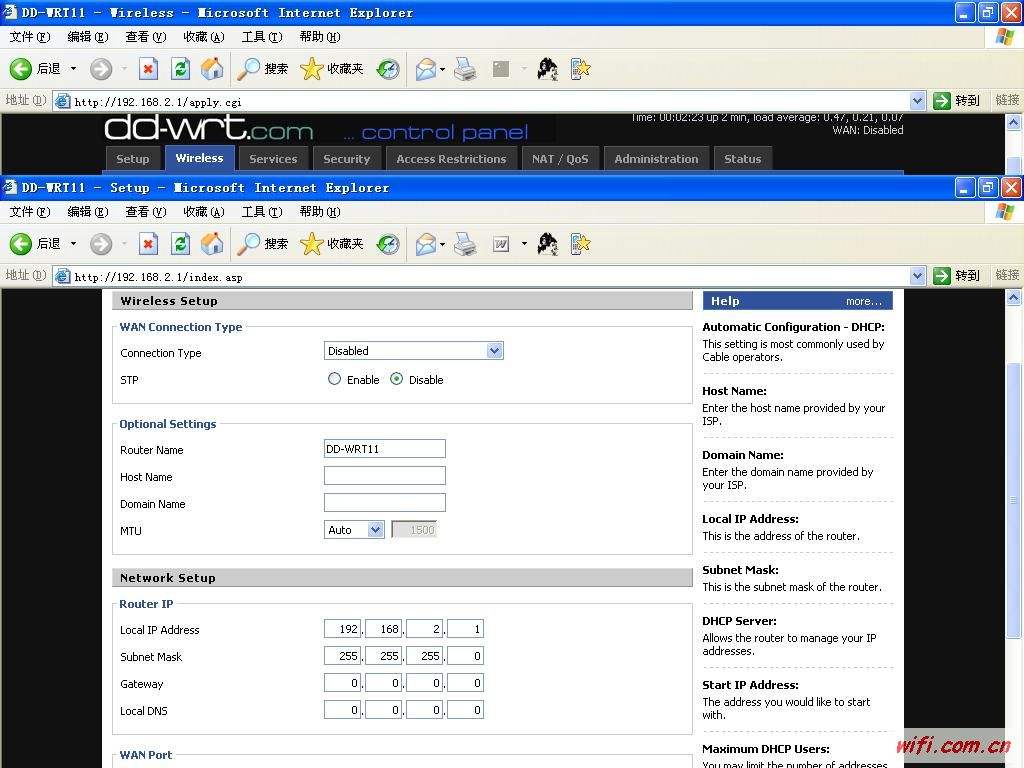
Task: Click the Host Name input field
Action: pyautogui.click(x=385, y=475)
